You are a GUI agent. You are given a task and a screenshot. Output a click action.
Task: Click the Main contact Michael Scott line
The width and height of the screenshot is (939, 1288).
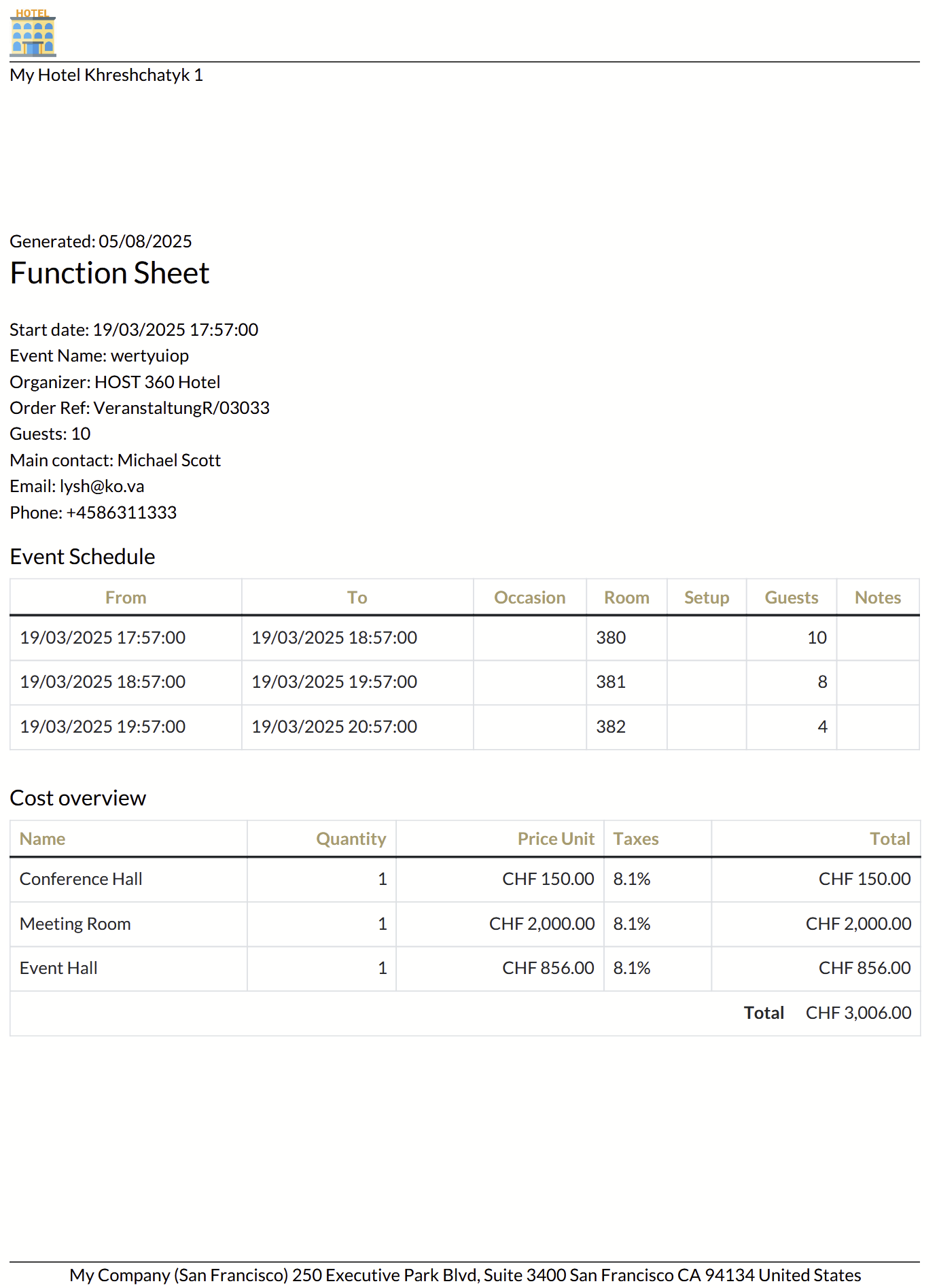pyautogui.click(x=115, y=460)
